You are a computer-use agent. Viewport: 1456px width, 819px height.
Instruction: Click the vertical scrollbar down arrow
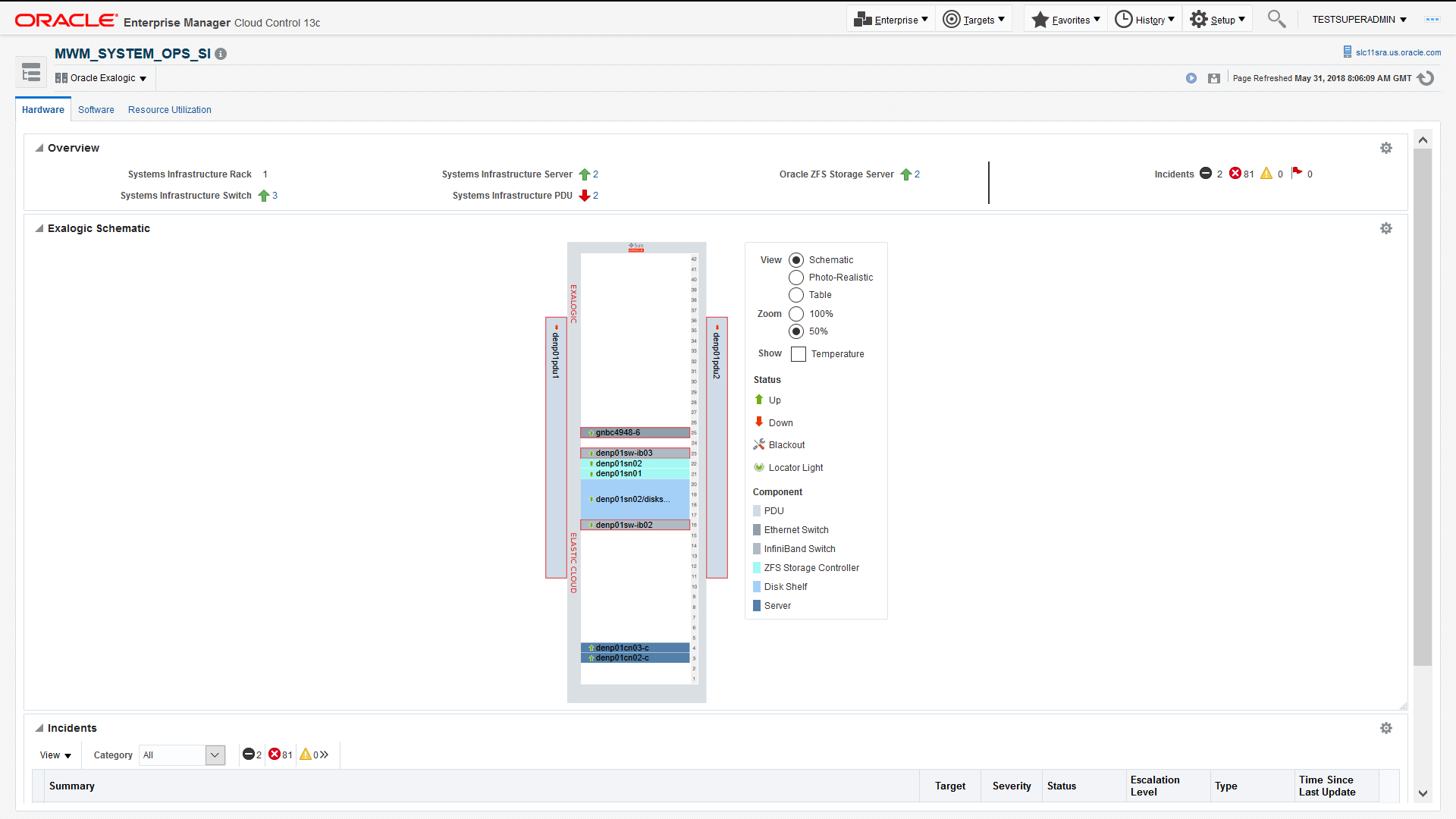coord(1423,793)
